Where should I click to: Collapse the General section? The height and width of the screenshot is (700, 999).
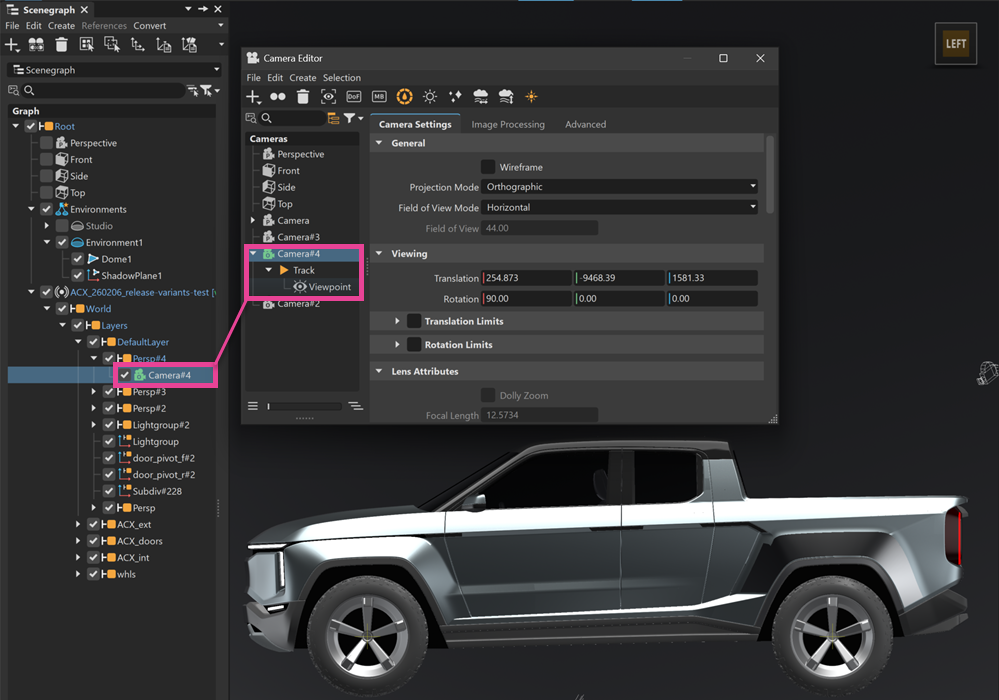click(x=379, y=143)
